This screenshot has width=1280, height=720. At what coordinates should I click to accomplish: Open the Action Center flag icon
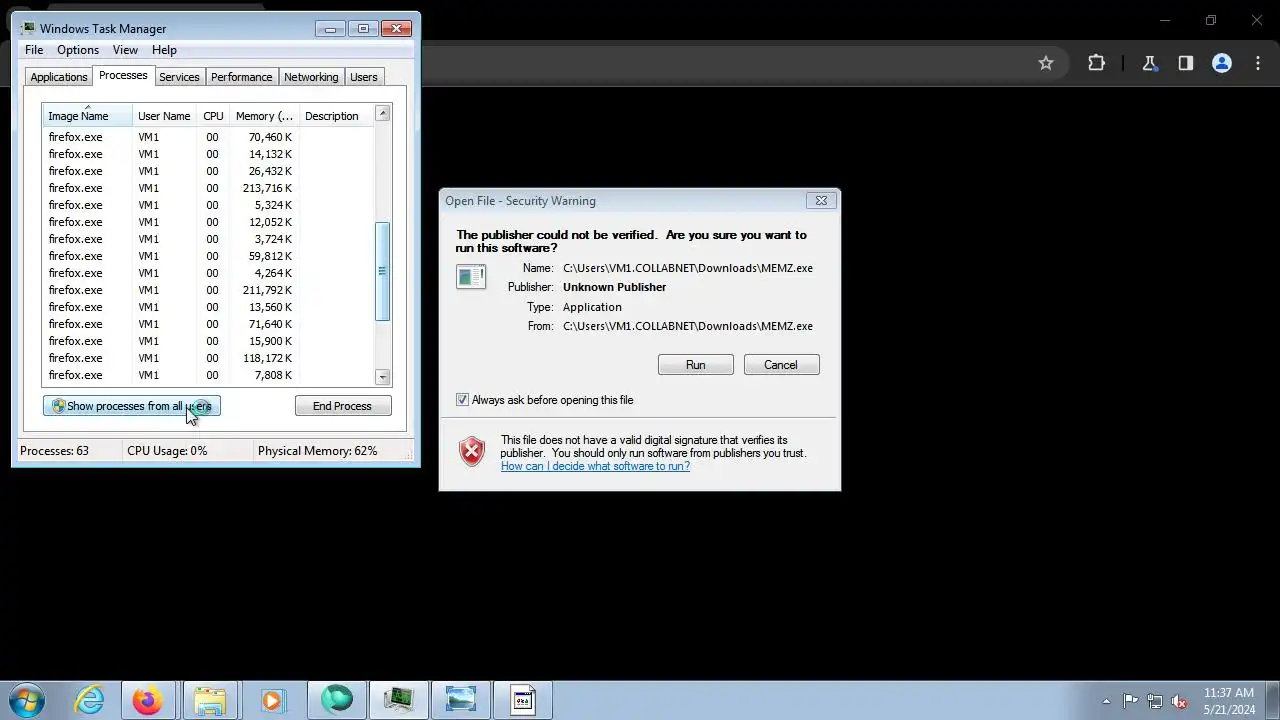point(1130,701)
